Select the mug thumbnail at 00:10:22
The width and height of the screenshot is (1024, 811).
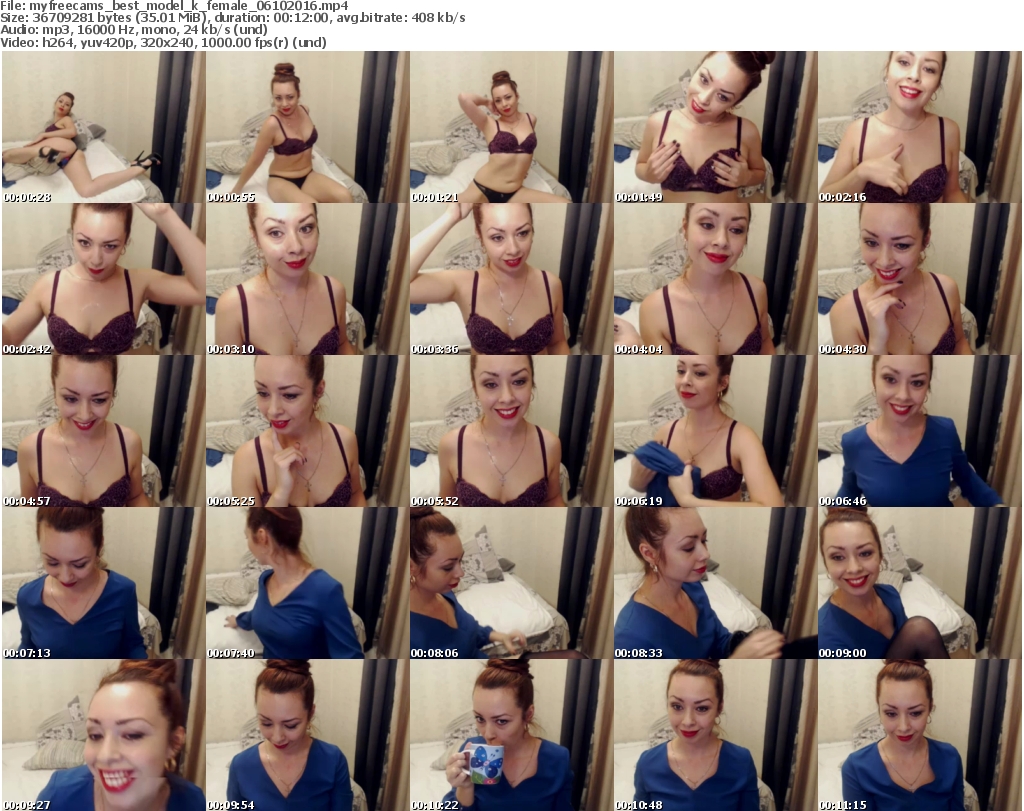511,735
